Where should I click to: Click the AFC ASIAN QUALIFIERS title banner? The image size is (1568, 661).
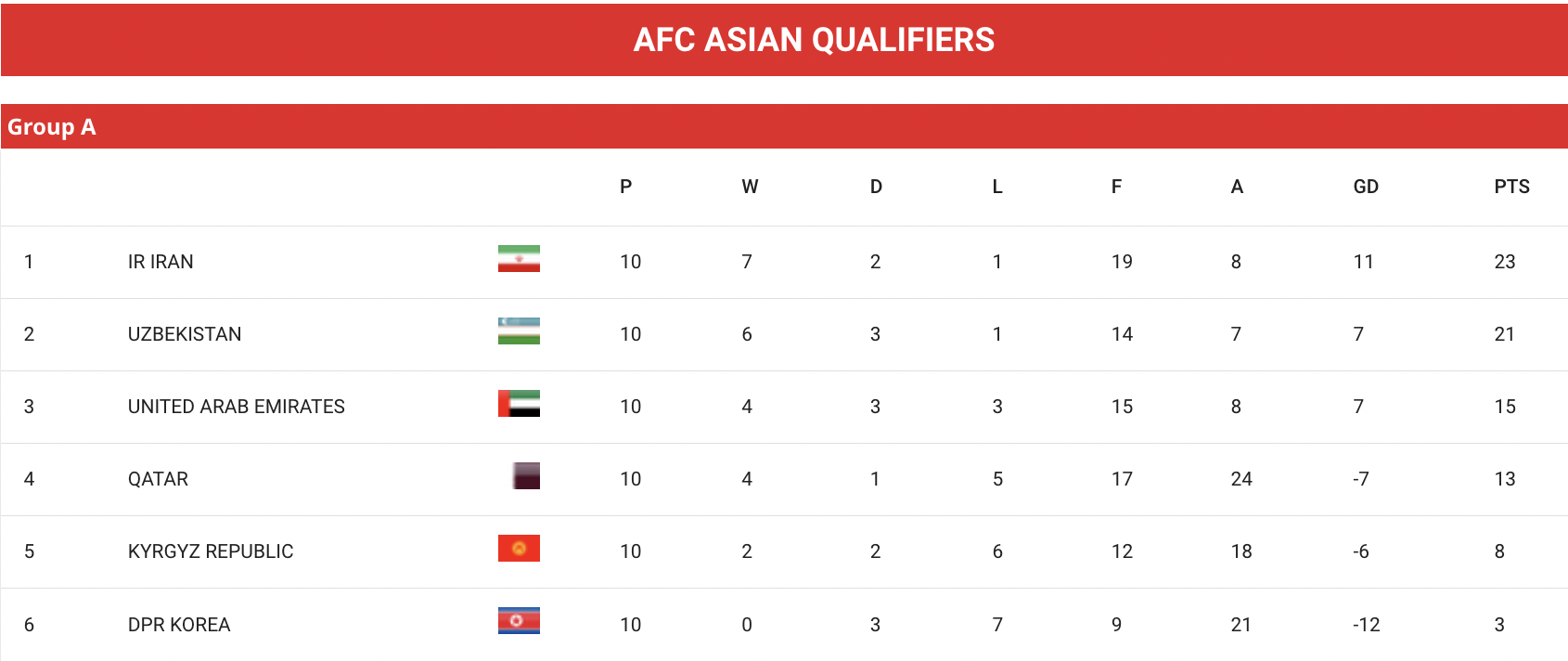(x=784, y=40)
